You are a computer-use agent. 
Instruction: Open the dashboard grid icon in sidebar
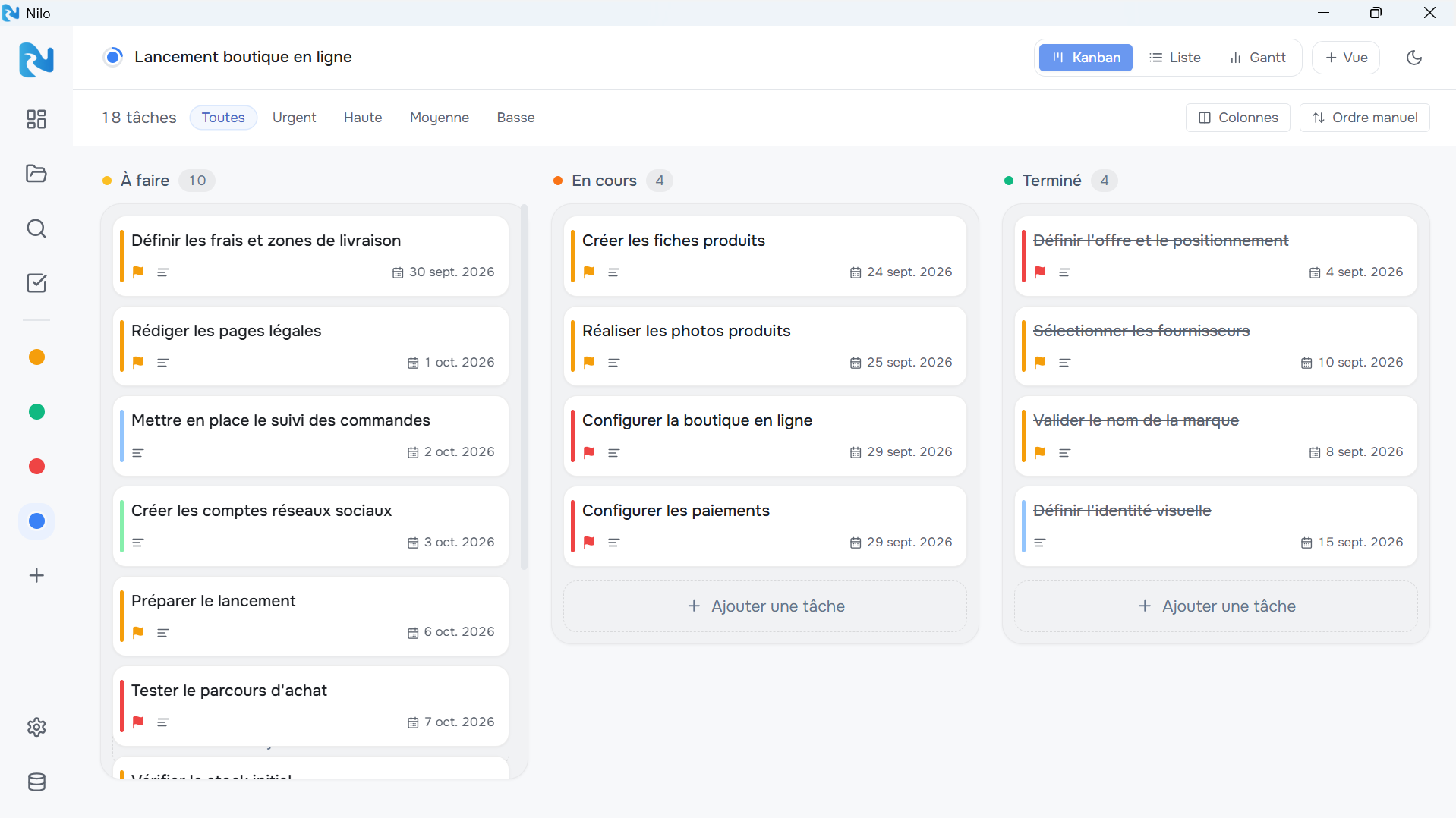click(36, 119)
